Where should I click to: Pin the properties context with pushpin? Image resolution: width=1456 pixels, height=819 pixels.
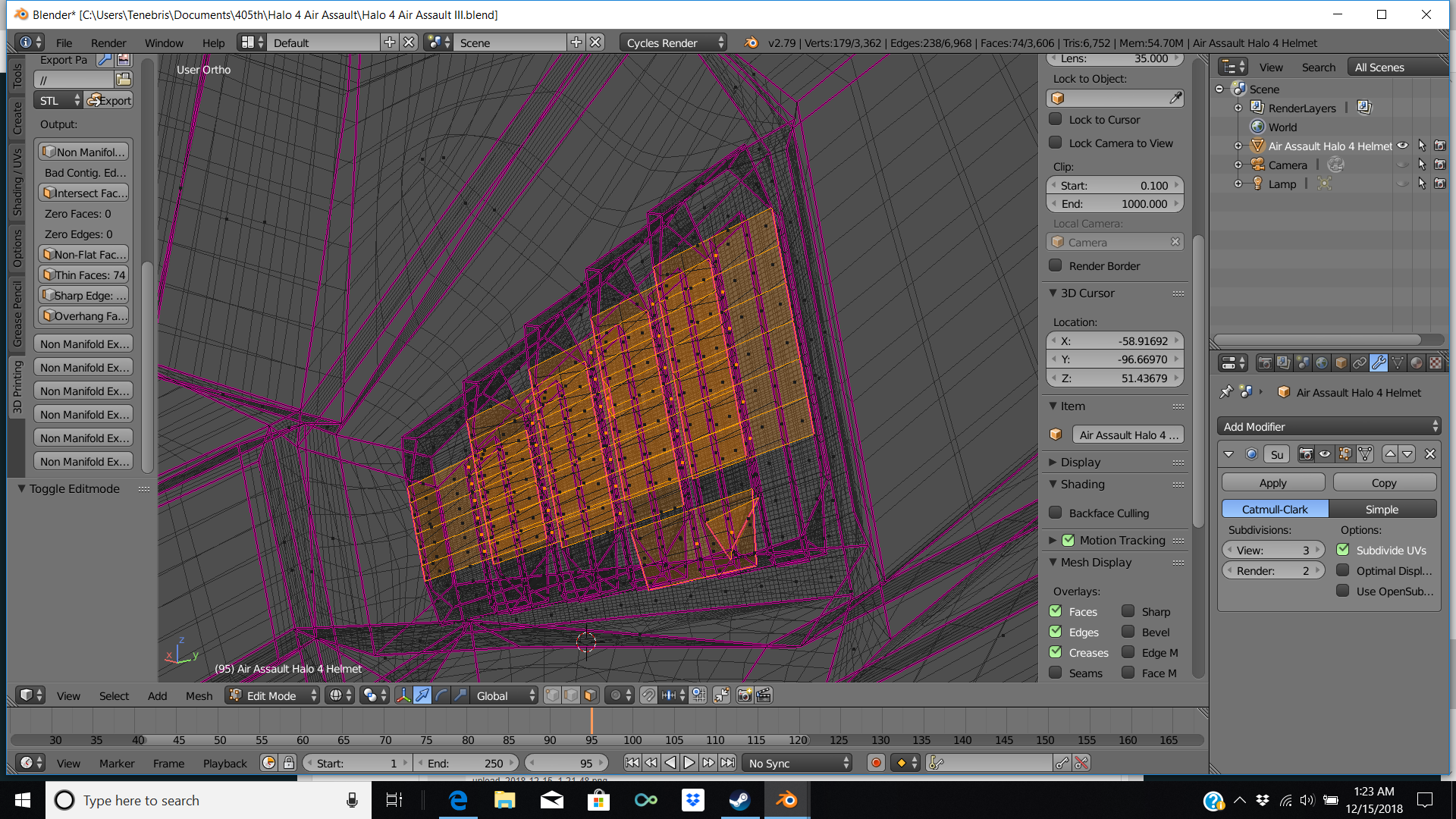point(1226,392)
